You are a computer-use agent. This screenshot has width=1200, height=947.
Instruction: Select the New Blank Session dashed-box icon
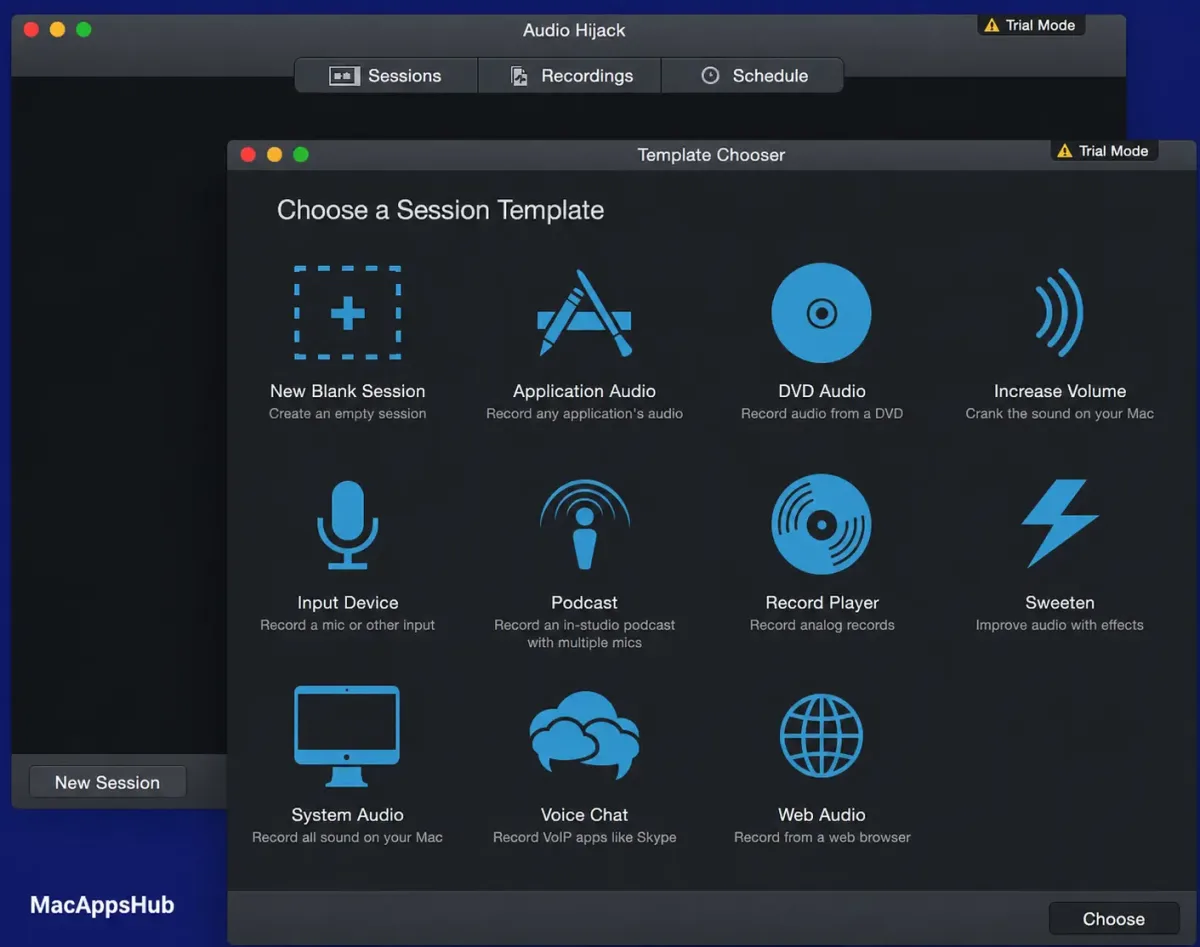(347, 313)
